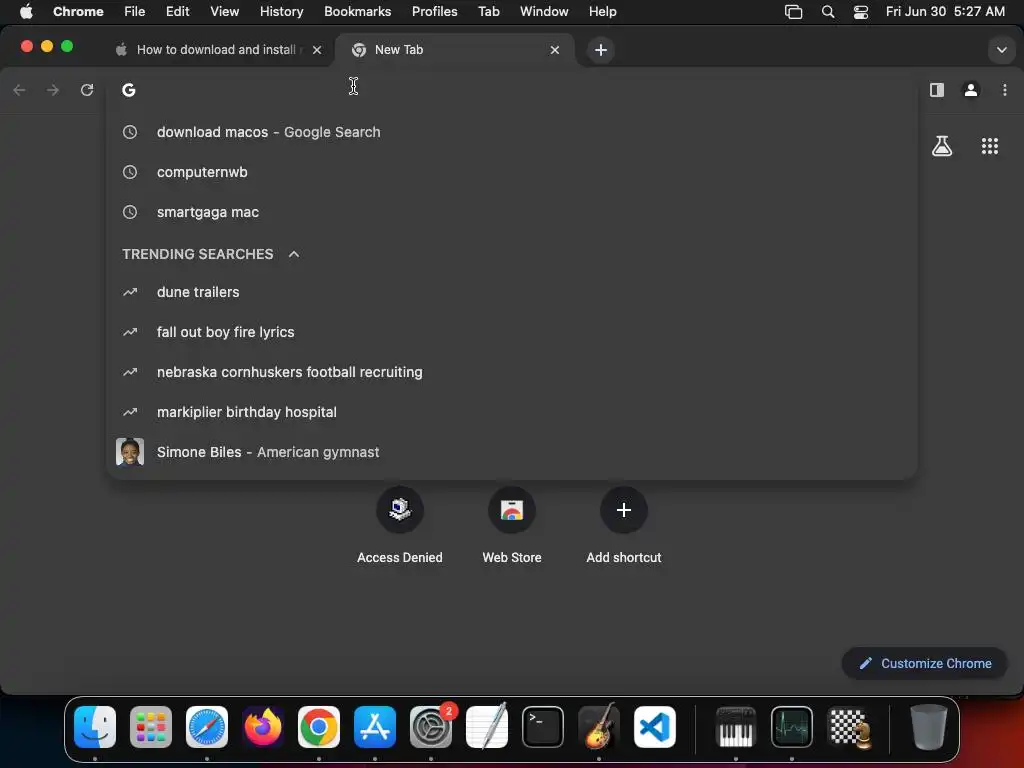Open the Trash in the Dock
The image size is (1024, 768).
pyautogui.click(x=928, y=727)
